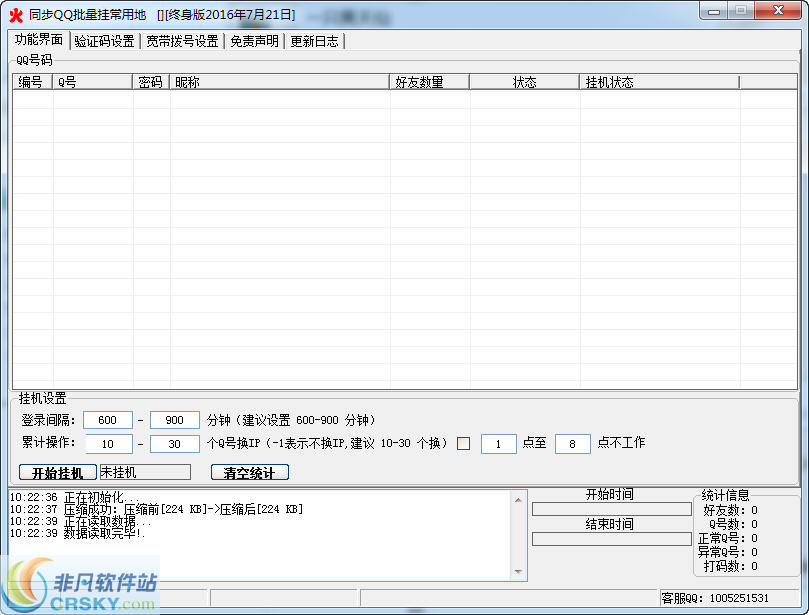Image resolution: width=809 pixels, height=615 pixels.
Task: Click the red app icon in title bar
Action: click(x=16, y=15)
